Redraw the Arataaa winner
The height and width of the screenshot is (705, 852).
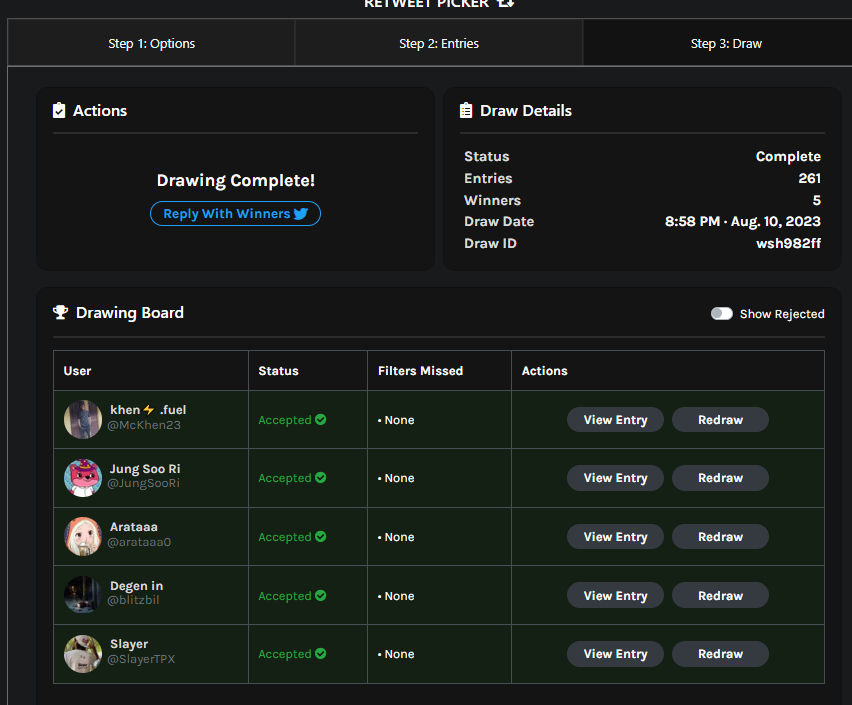(720, 536)
